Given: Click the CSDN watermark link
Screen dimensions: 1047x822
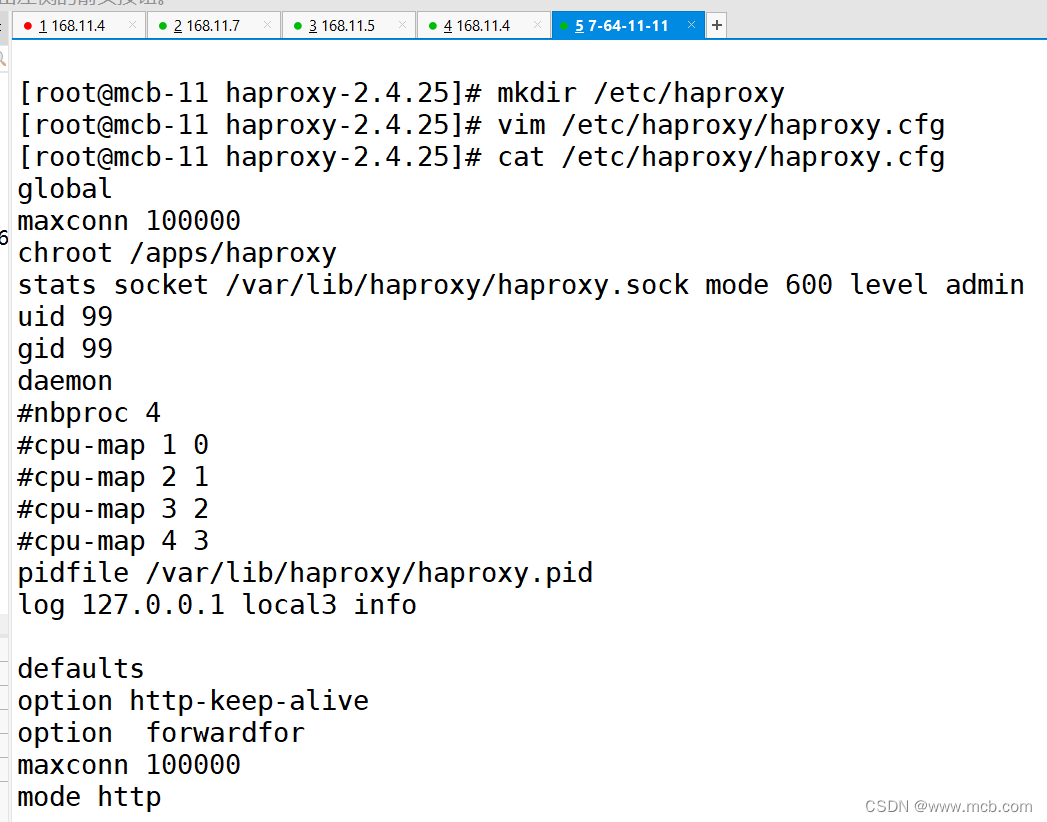Looking at the screenshot, I should [948, 806].
